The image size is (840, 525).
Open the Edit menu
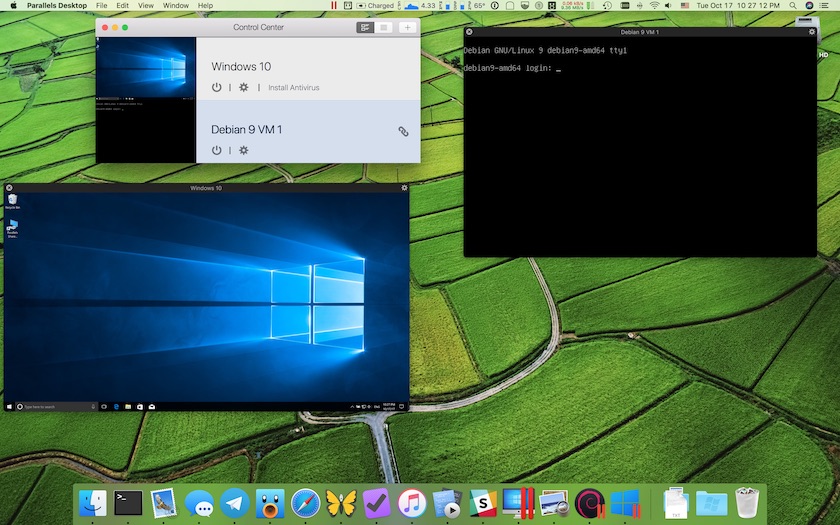(x=123, y=5)
